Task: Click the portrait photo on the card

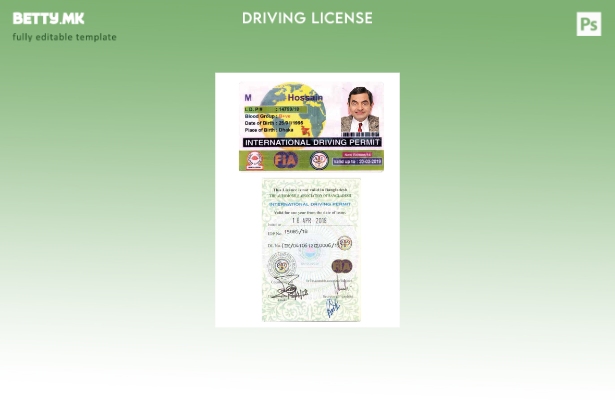Action: [361, 109]
